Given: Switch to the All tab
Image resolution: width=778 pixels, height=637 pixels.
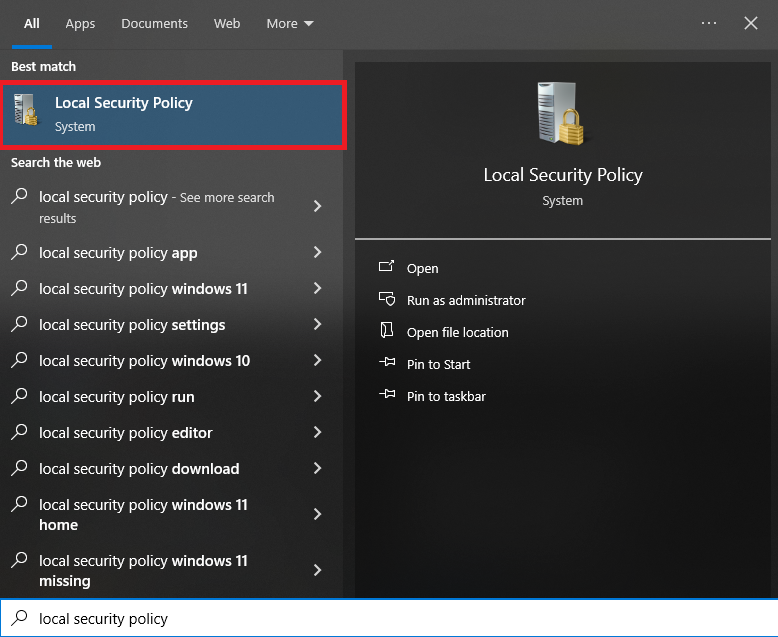Looking at the screenshot, I should pyautogui.click(x=32, y=23).
